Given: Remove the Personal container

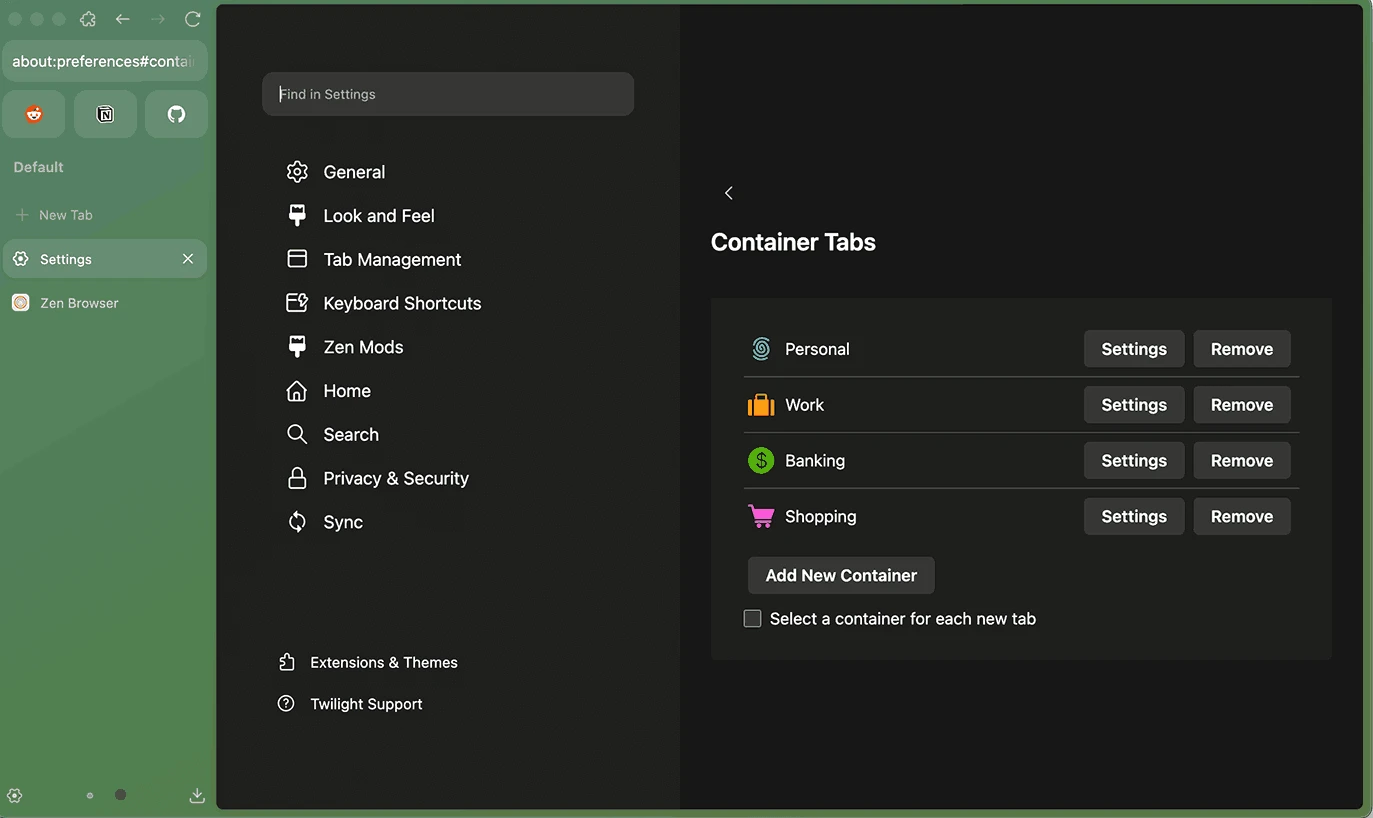Looking at the screenshot, I should pos(1242,349).
